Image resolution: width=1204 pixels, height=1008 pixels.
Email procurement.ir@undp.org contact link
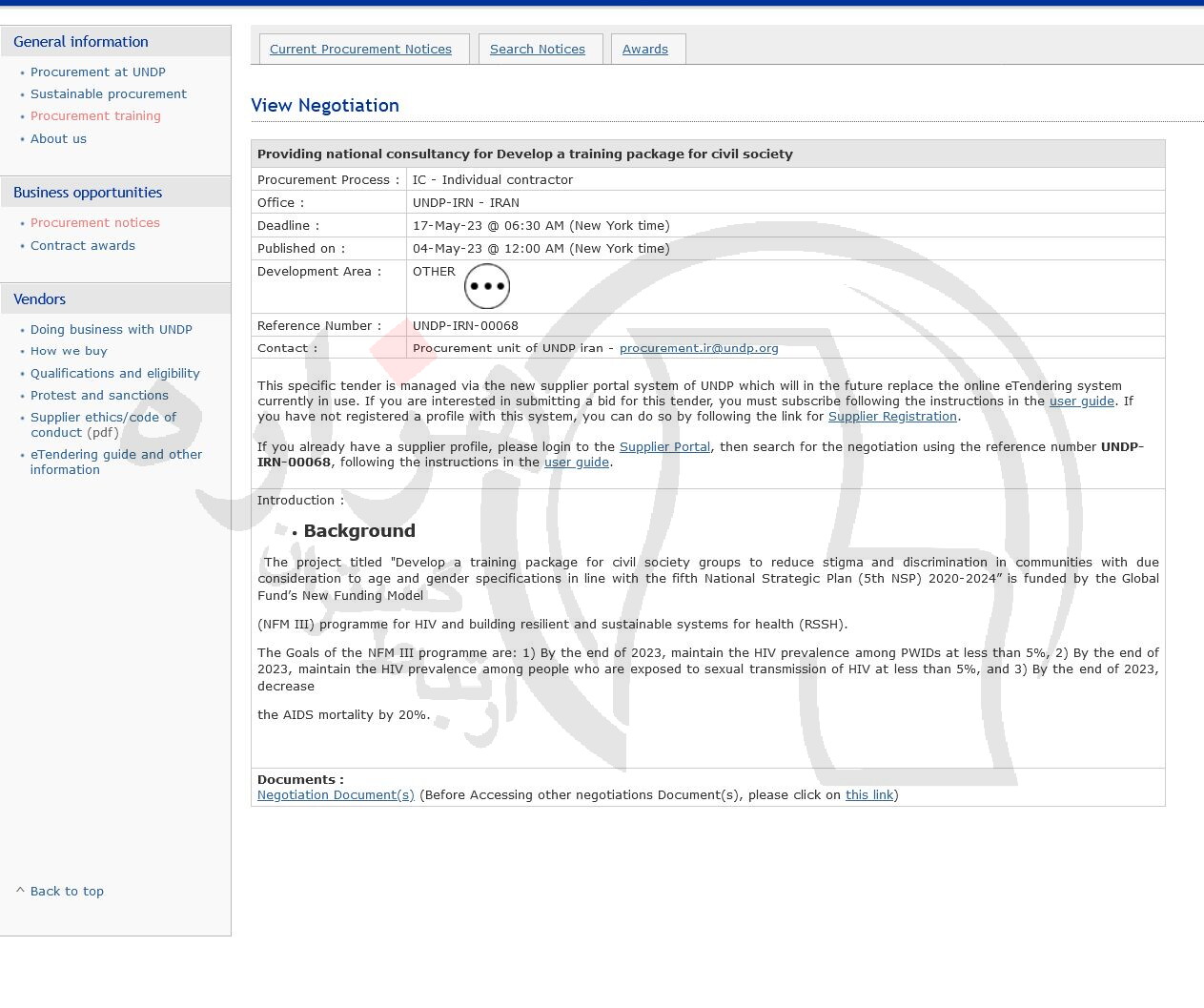[698, 348]
